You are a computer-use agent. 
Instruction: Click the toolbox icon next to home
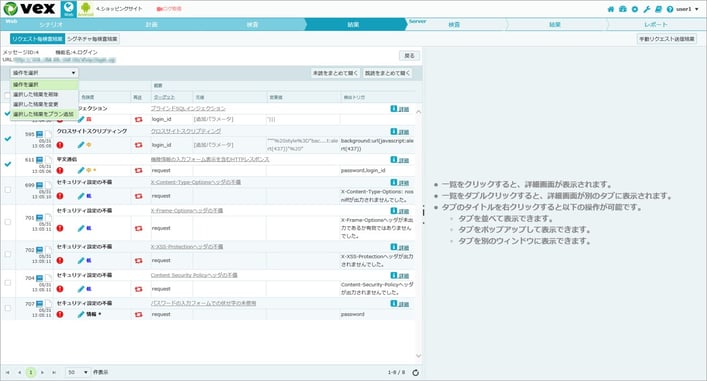point(623,9)
